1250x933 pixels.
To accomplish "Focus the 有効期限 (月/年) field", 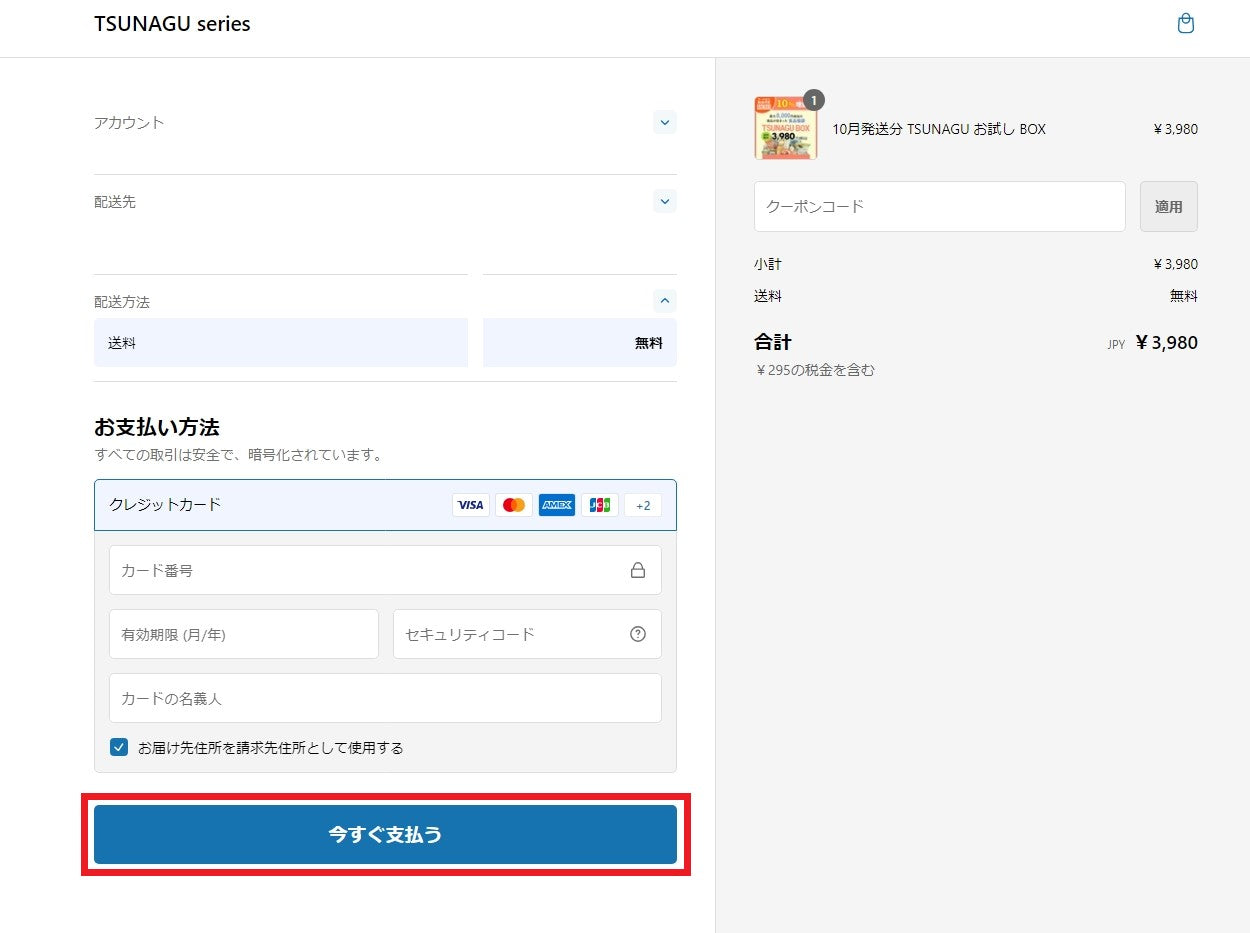I will 244,634.
